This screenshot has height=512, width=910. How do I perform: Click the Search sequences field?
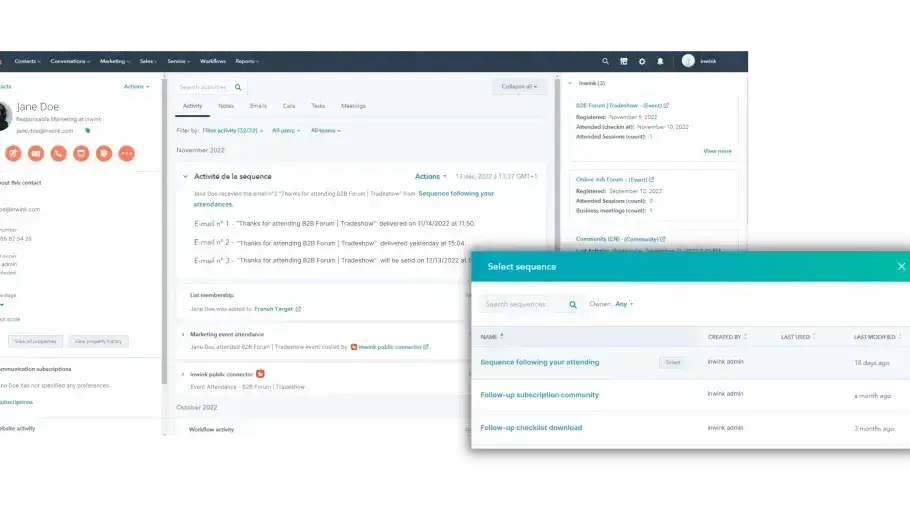point(522,304)
